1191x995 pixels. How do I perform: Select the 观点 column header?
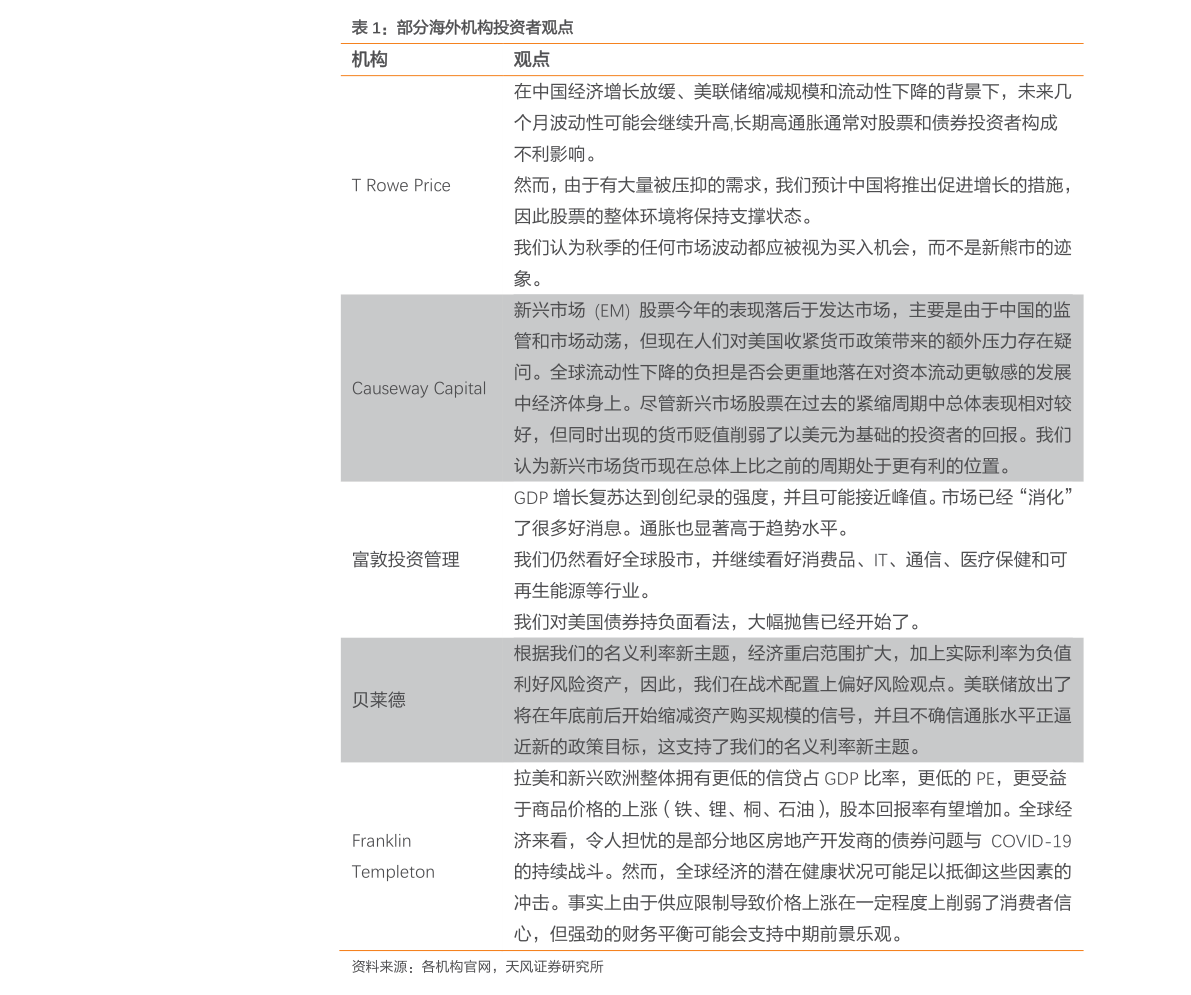click(x=531, y=59)
